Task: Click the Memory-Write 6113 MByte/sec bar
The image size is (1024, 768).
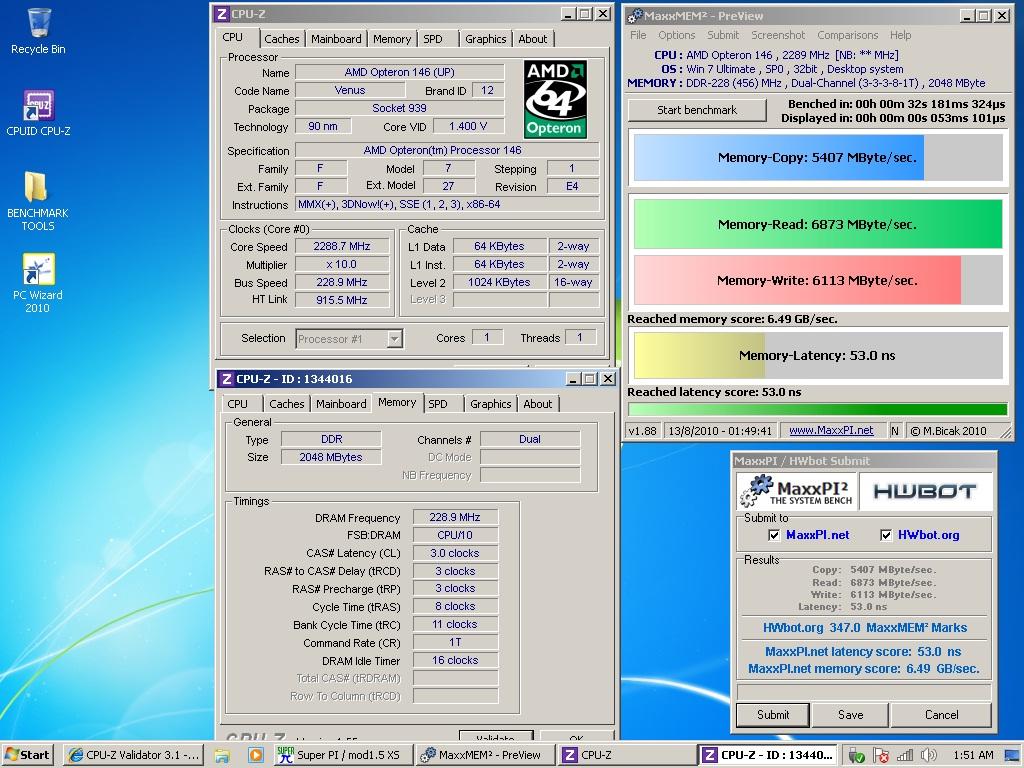Action: [818, 281]
